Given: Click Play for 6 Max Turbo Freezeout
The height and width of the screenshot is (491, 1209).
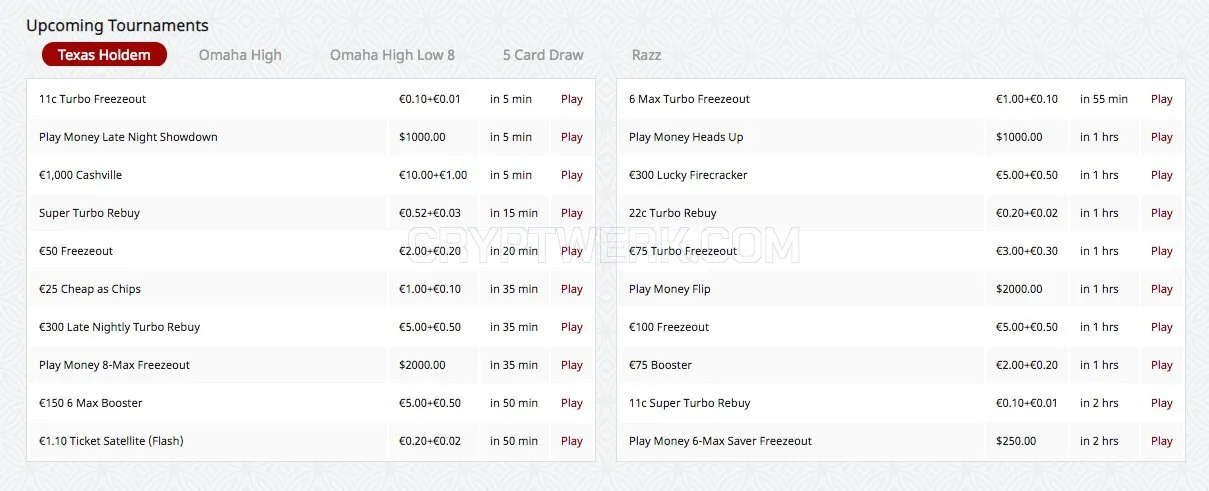Looking at the screenshot, I should 1162,99.
